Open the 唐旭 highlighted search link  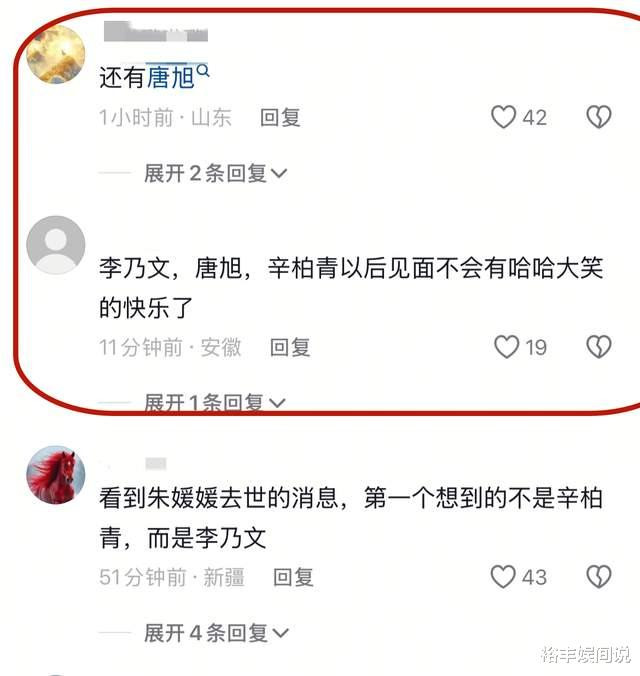coord(171,78)
